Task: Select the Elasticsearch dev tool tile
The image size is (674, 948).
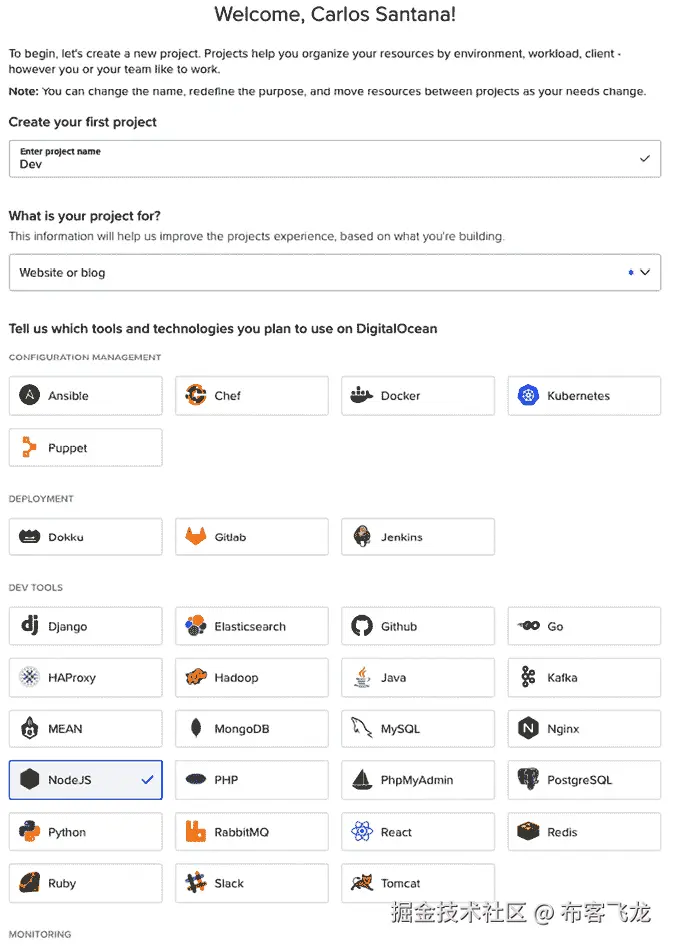Action: (251, 627)
